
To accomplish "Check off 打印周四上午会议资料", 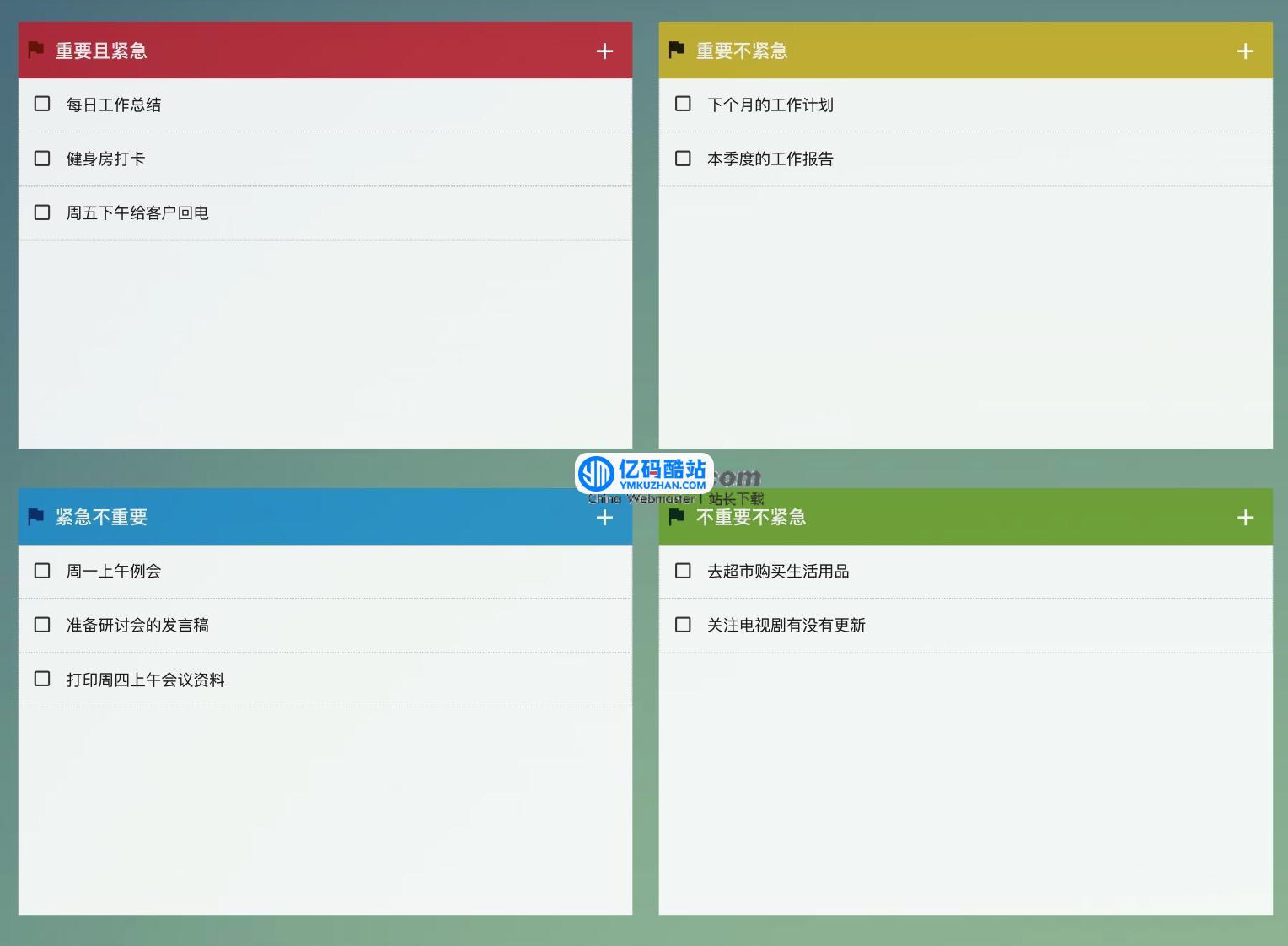I will (x=42, y=678).
